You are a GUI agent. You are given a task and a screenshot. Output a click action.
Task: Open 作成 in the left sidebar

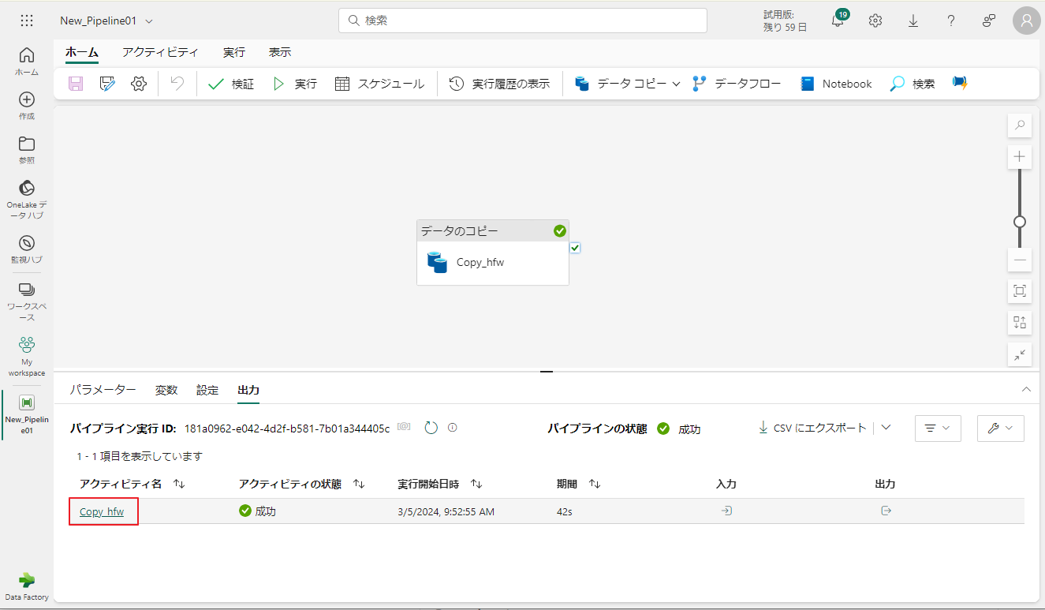27,106
